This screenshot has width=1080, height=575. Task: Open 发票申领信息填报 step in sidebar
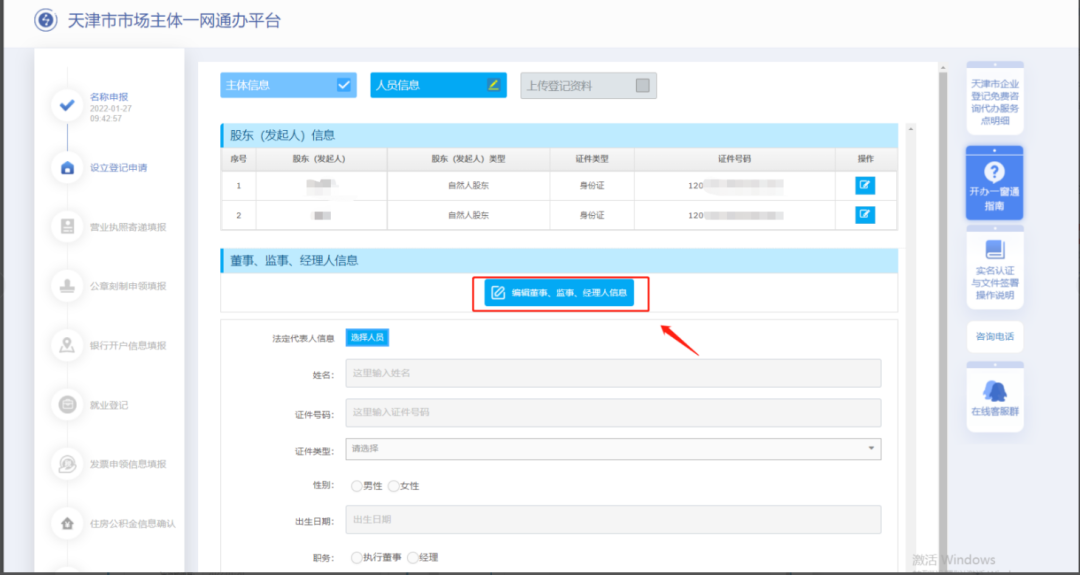(x=128, y=464)
